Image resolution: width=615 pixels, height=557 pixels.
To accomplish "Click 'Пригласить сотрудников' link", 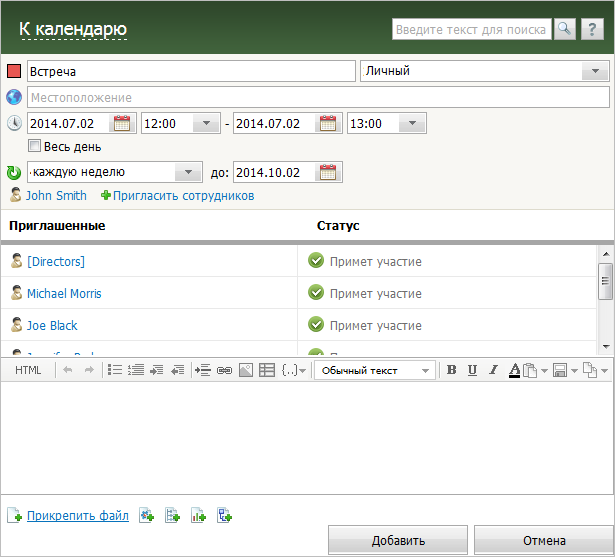I will pos(184,195).
